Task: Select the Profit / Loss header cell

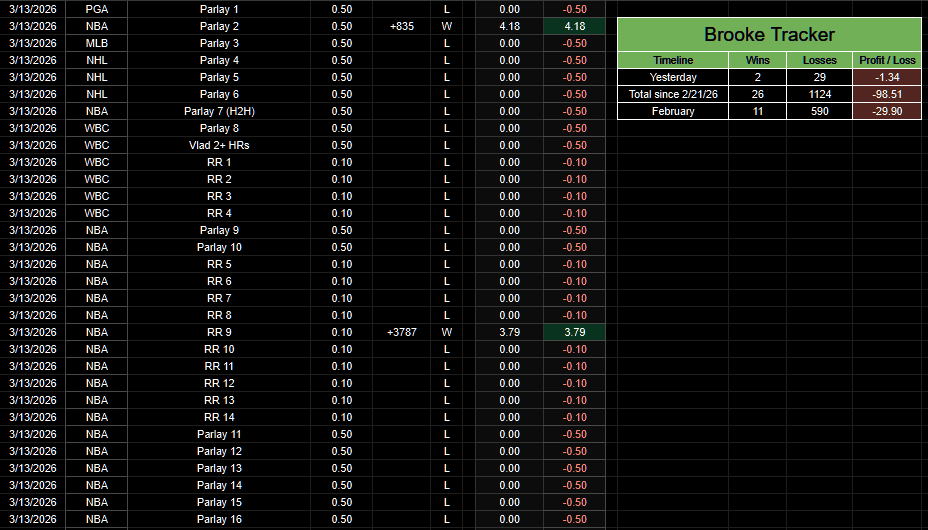Action: (x=887, y=60)
